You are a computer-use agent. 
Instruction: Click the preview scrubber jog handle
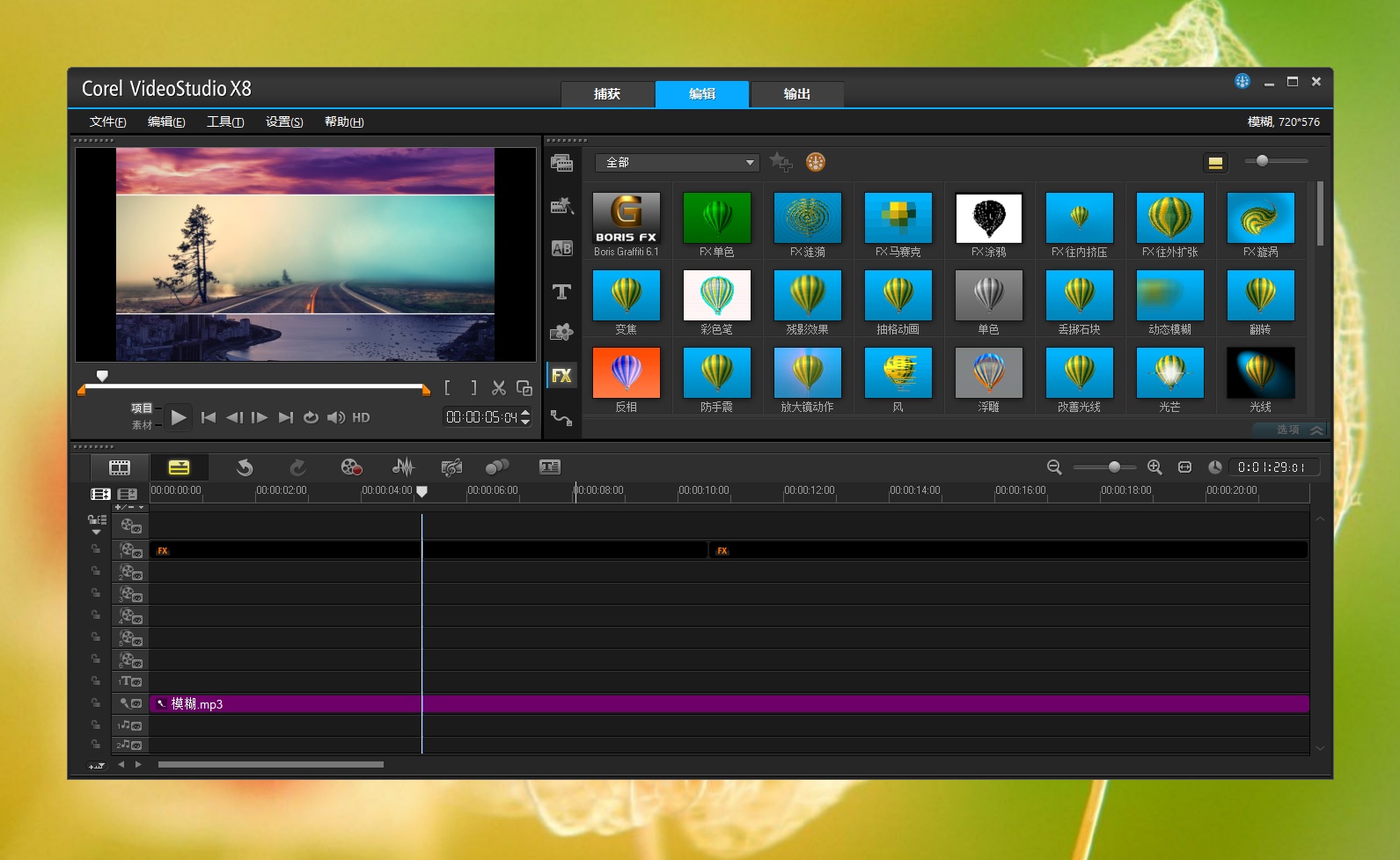point(102,376)
